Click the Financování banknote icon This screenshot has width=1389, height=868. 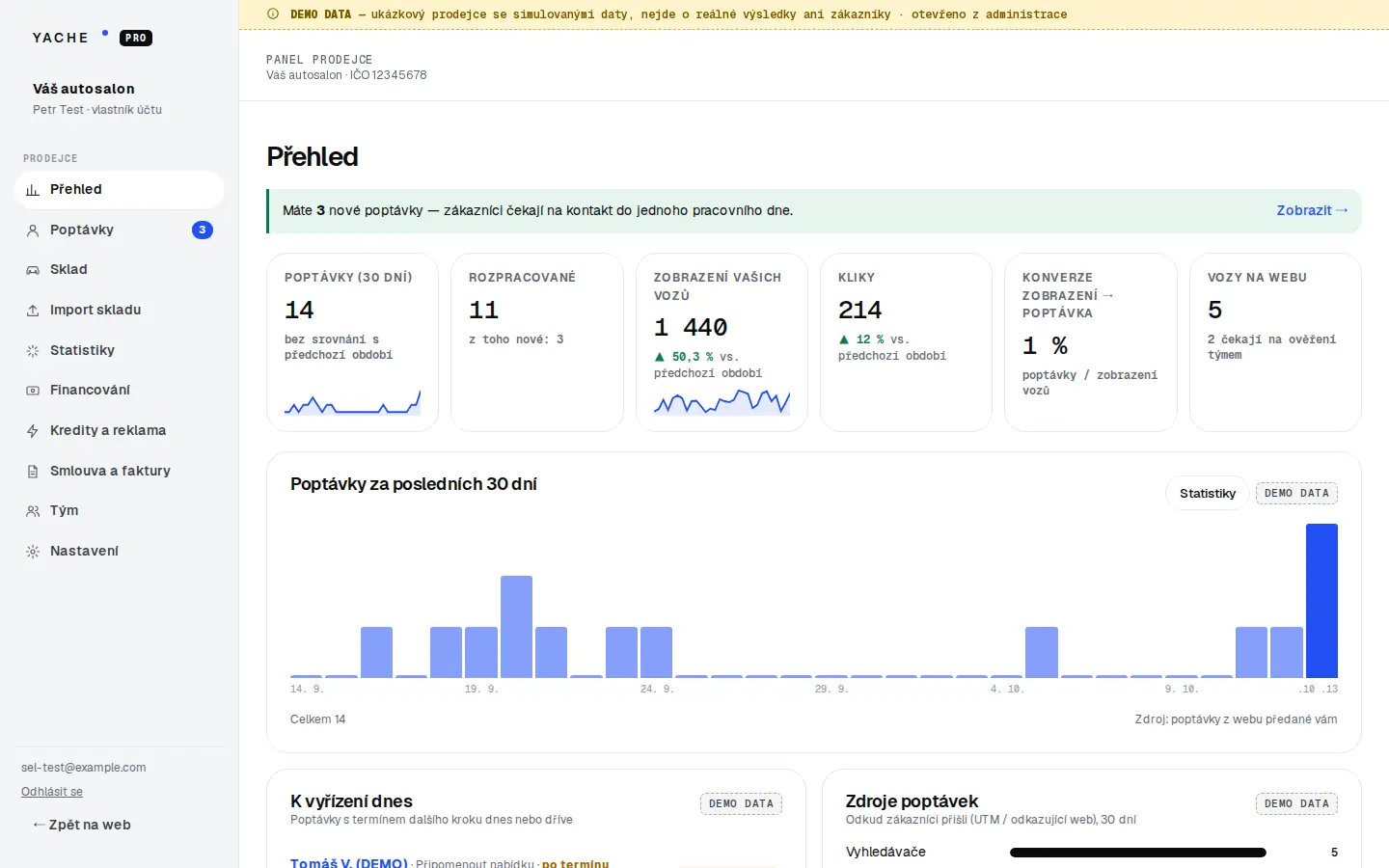click(x=33, y=391)
